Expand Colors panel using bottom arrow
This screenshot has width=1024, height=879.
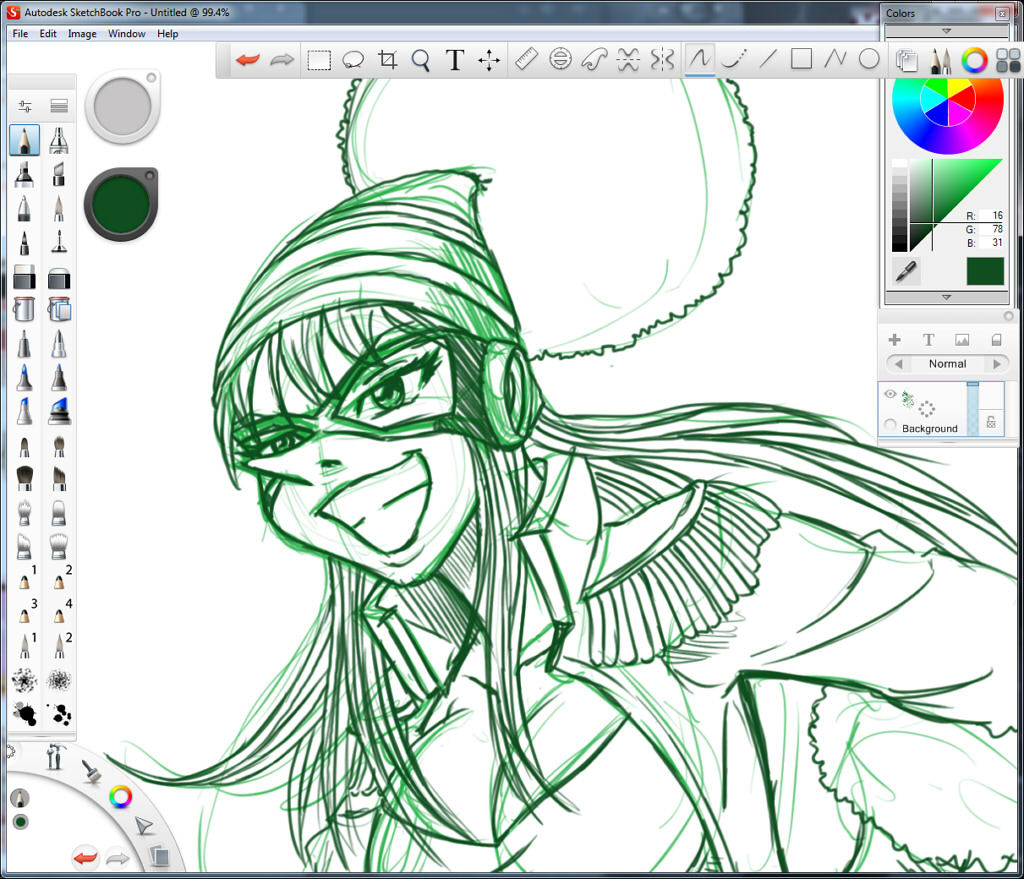click(x=946, y=297)
